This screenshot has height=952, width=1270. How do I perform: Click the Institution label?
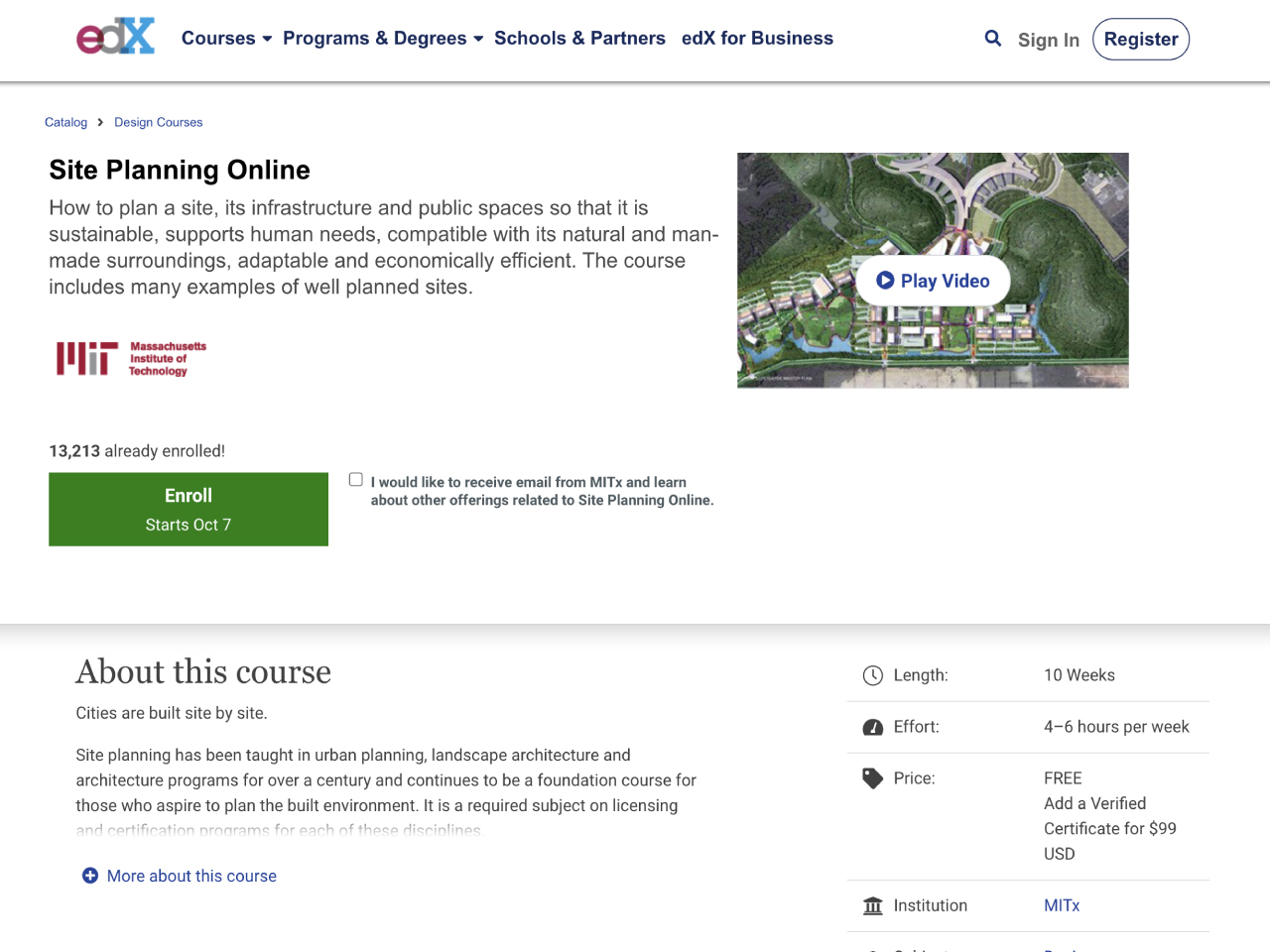click(931, 905)
